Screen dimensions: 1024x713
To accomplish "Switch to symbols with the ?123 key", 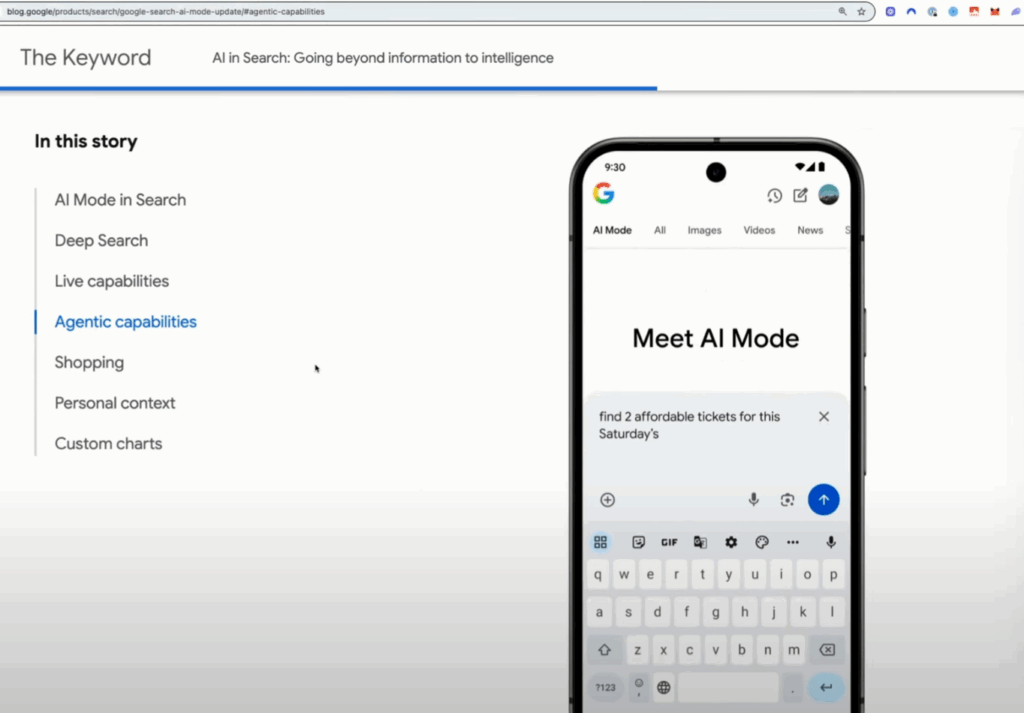I will [x=605, y=688].
